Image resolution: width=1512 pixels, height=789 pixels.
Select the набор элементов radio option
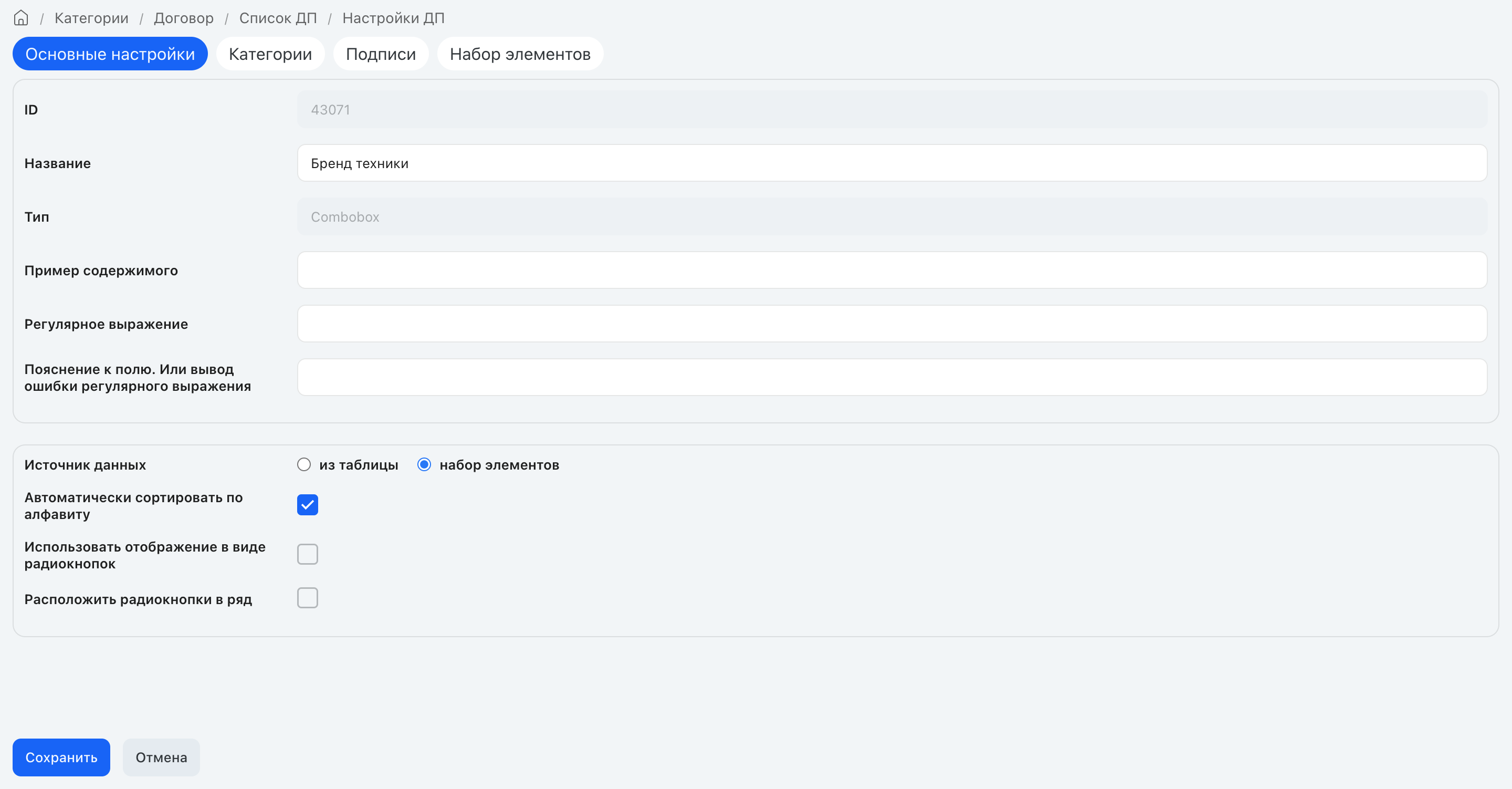click(x=424, y=465)
